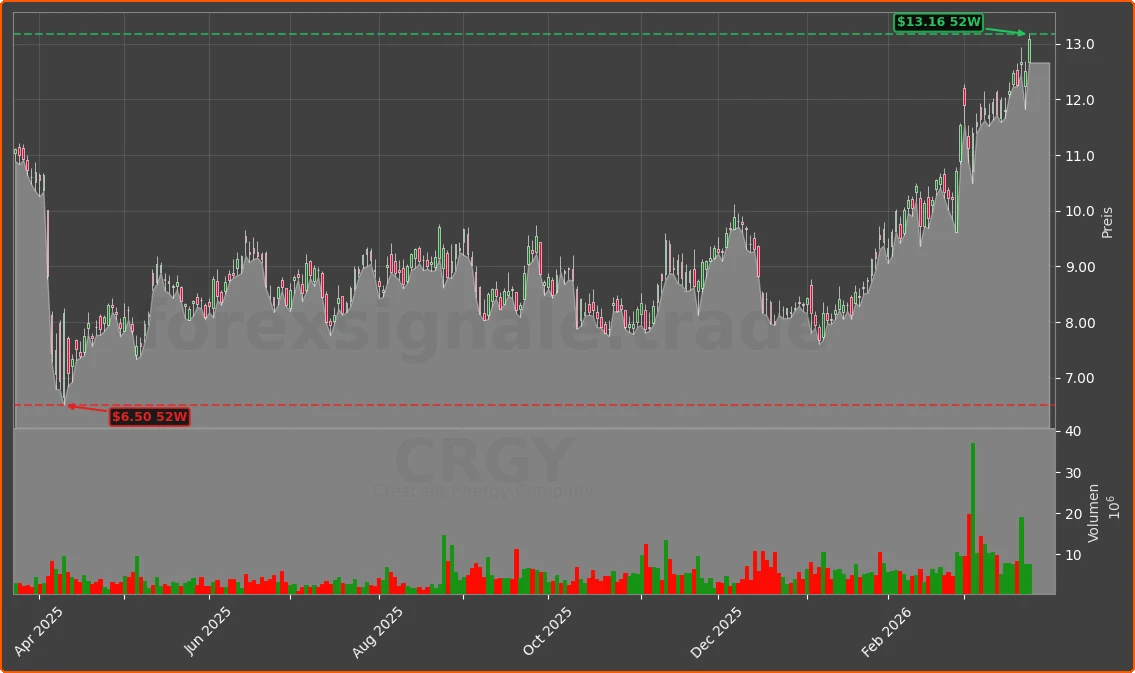Click the 11.0 price axis value
This screenshot has height=673, width=1135.
pos(1079,156)
